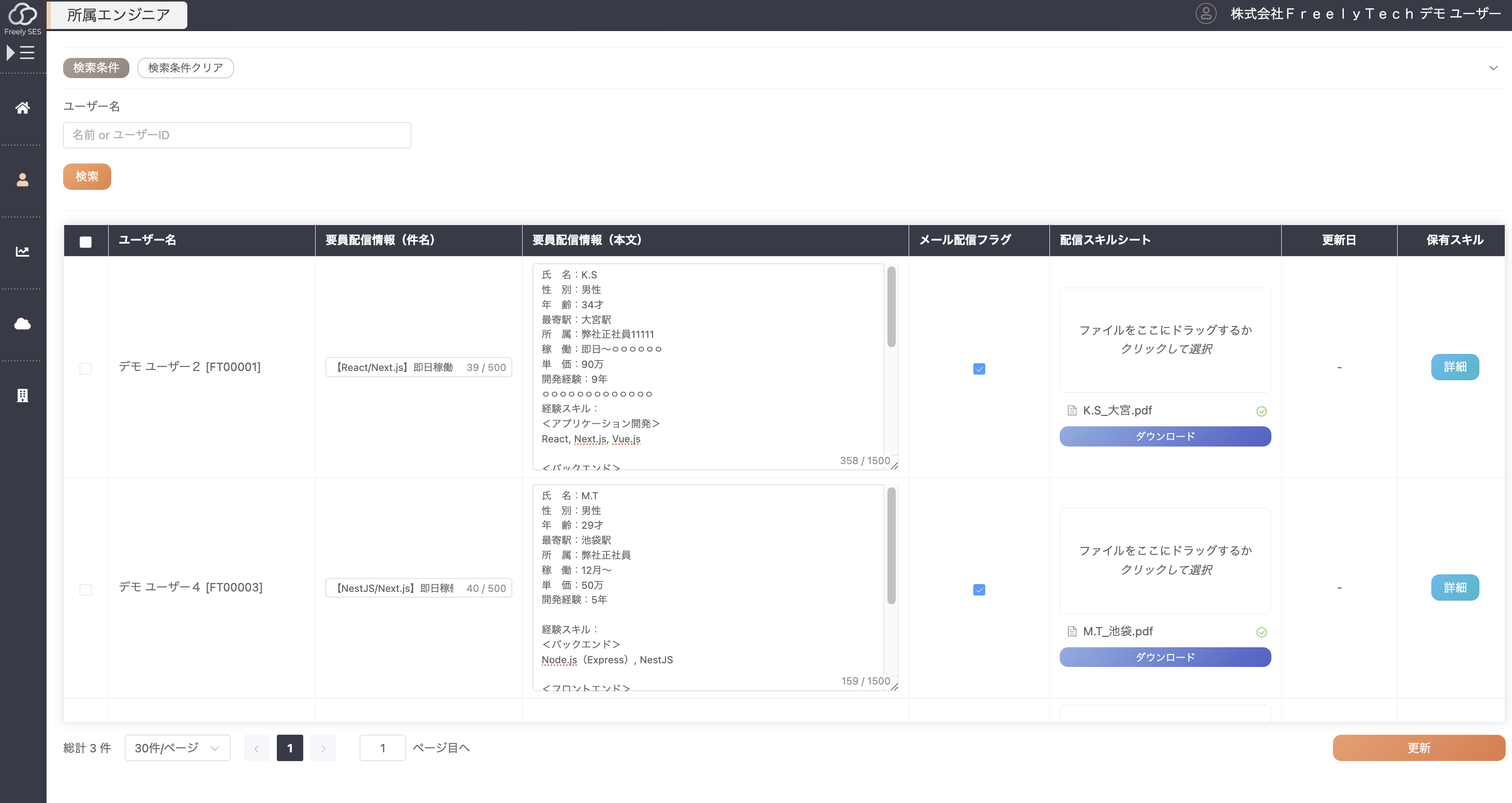
Task: Focus the ユーザー名 search input field
Action: point(236,135)
